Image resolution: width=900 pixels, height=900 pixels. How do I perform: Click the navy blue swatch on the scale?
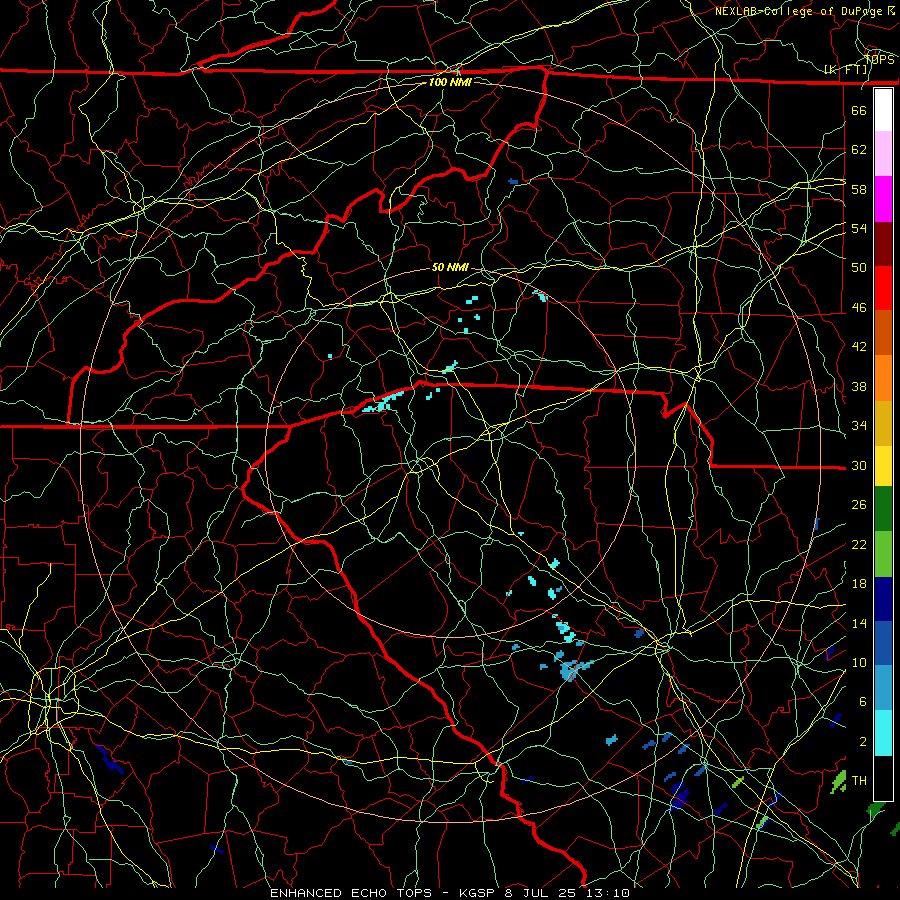883,599
